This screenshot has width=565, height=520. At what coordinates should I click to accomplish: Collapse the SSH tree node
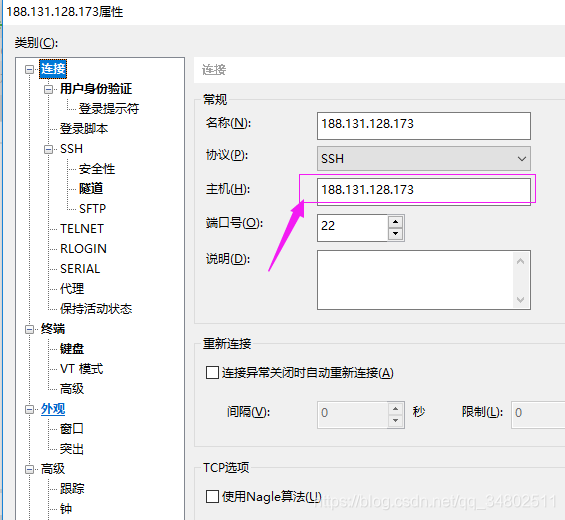coord(49,149)
